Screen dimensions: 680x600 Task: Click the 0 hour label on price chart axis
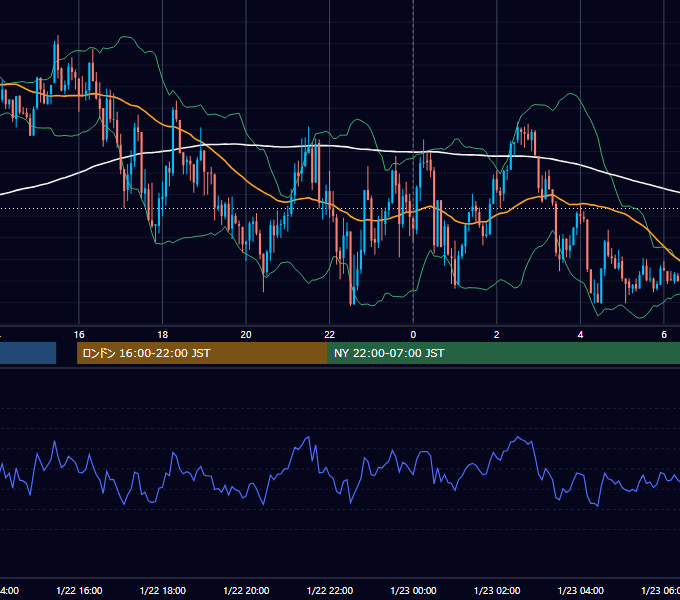tap(413, 334)
